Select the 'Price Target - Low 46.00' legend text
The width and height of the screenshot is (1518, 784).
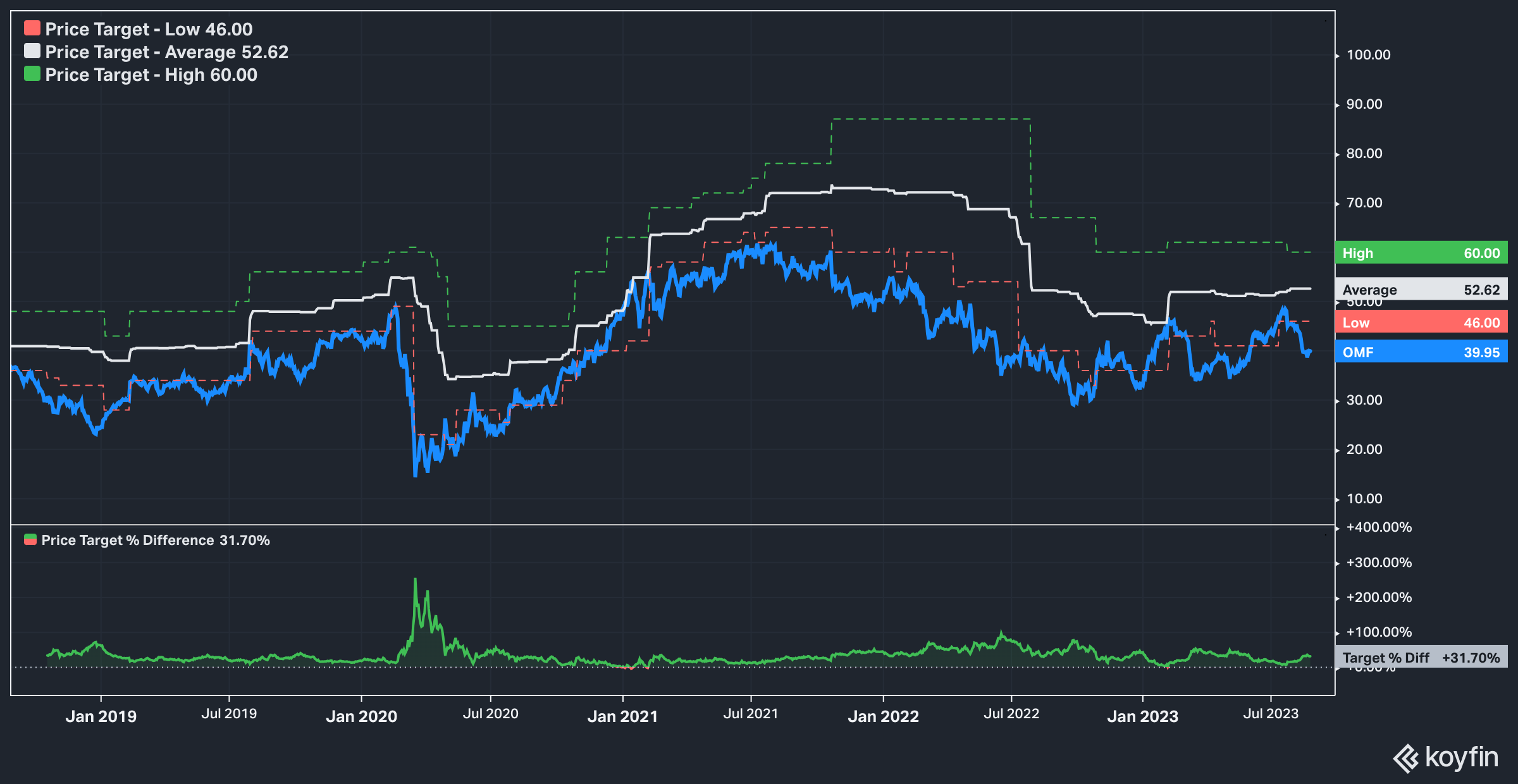pyautogui.click(x=149, y=29)
